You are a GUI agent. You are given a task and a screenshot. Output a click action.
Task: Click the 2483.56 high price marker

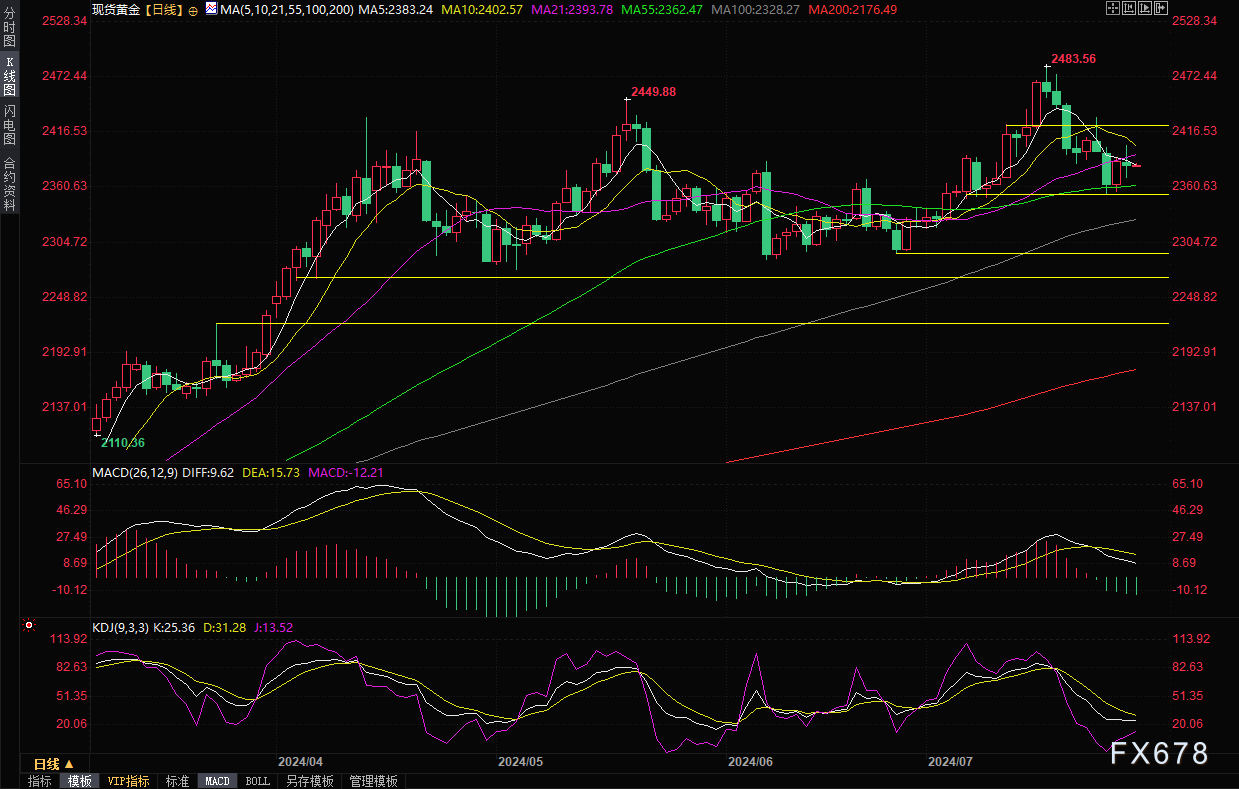(1073, 59)
